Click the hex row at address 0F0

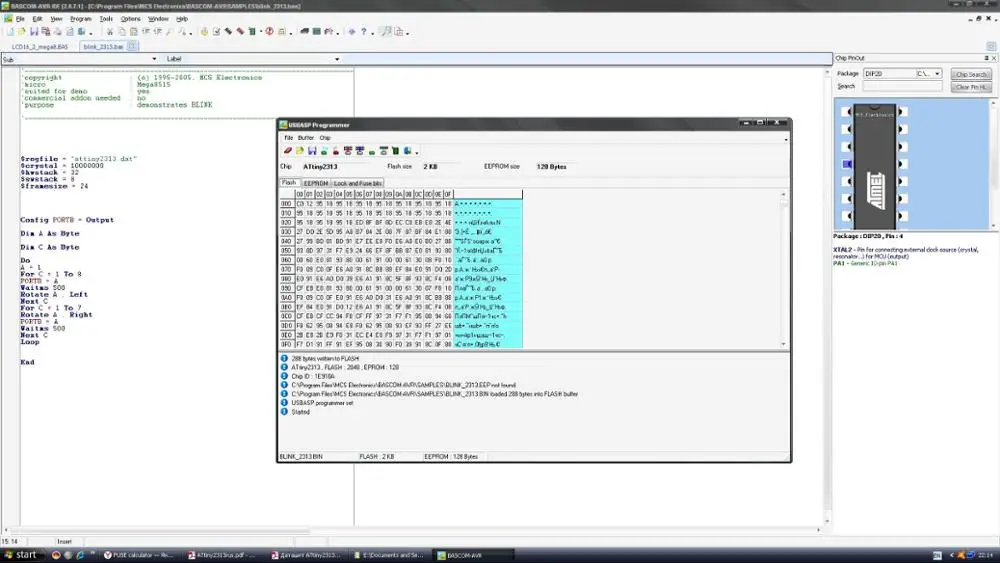[x=401, y=344]
